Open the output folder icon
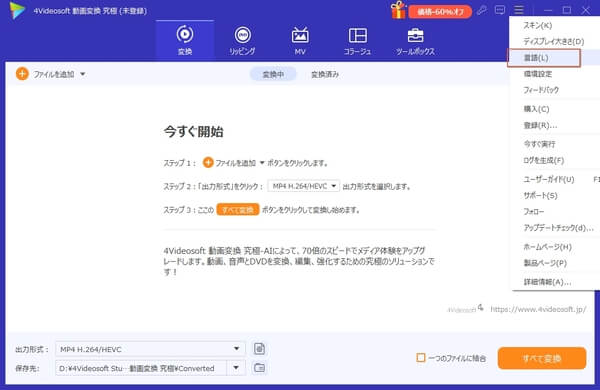 click(x=259, y=368)
